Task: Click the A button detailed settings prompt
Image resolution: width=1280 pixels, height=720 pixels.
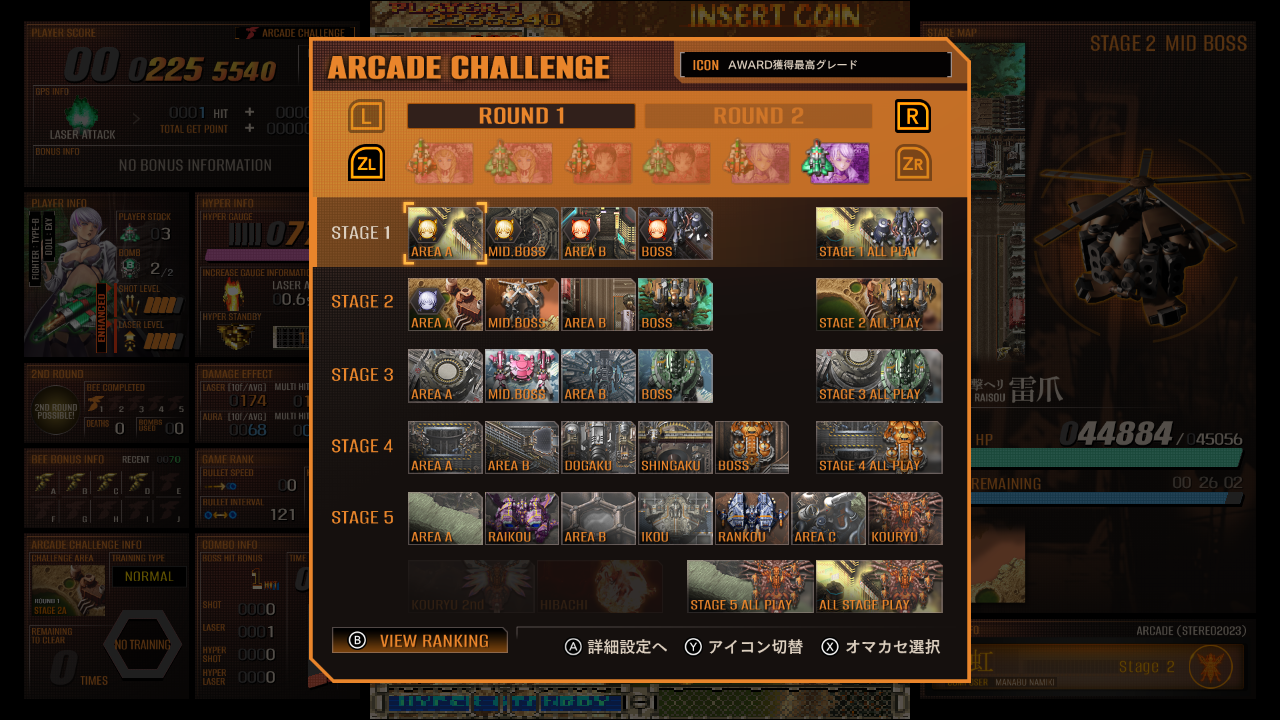Action: (x=616, y=647)
